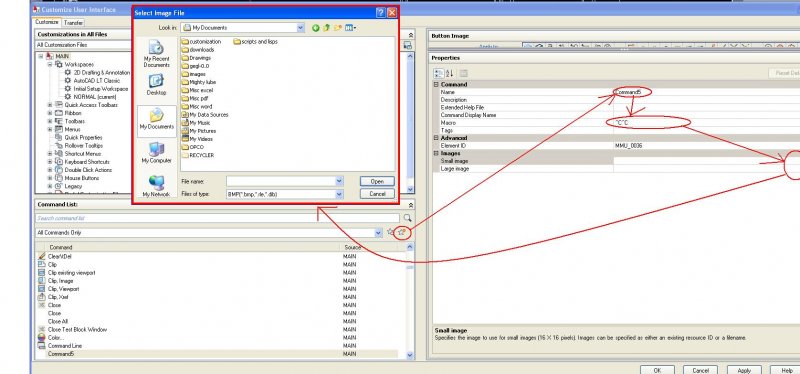This screenshot has width=800, height=374.
Task: Create a new folder in Select Image File dialog
Action: 338,28
